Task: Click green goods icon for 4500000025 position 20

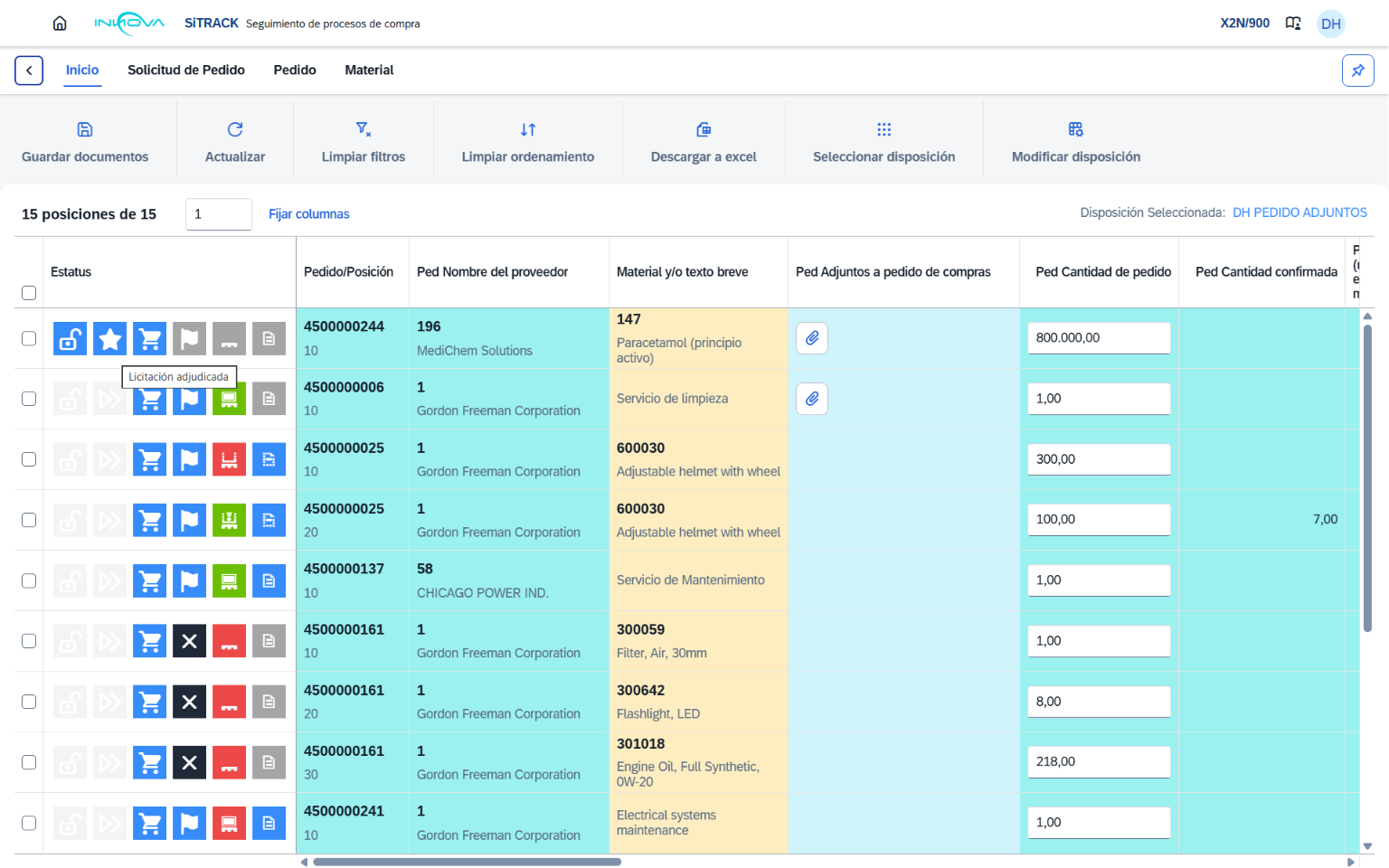Action: click(230, 520)
